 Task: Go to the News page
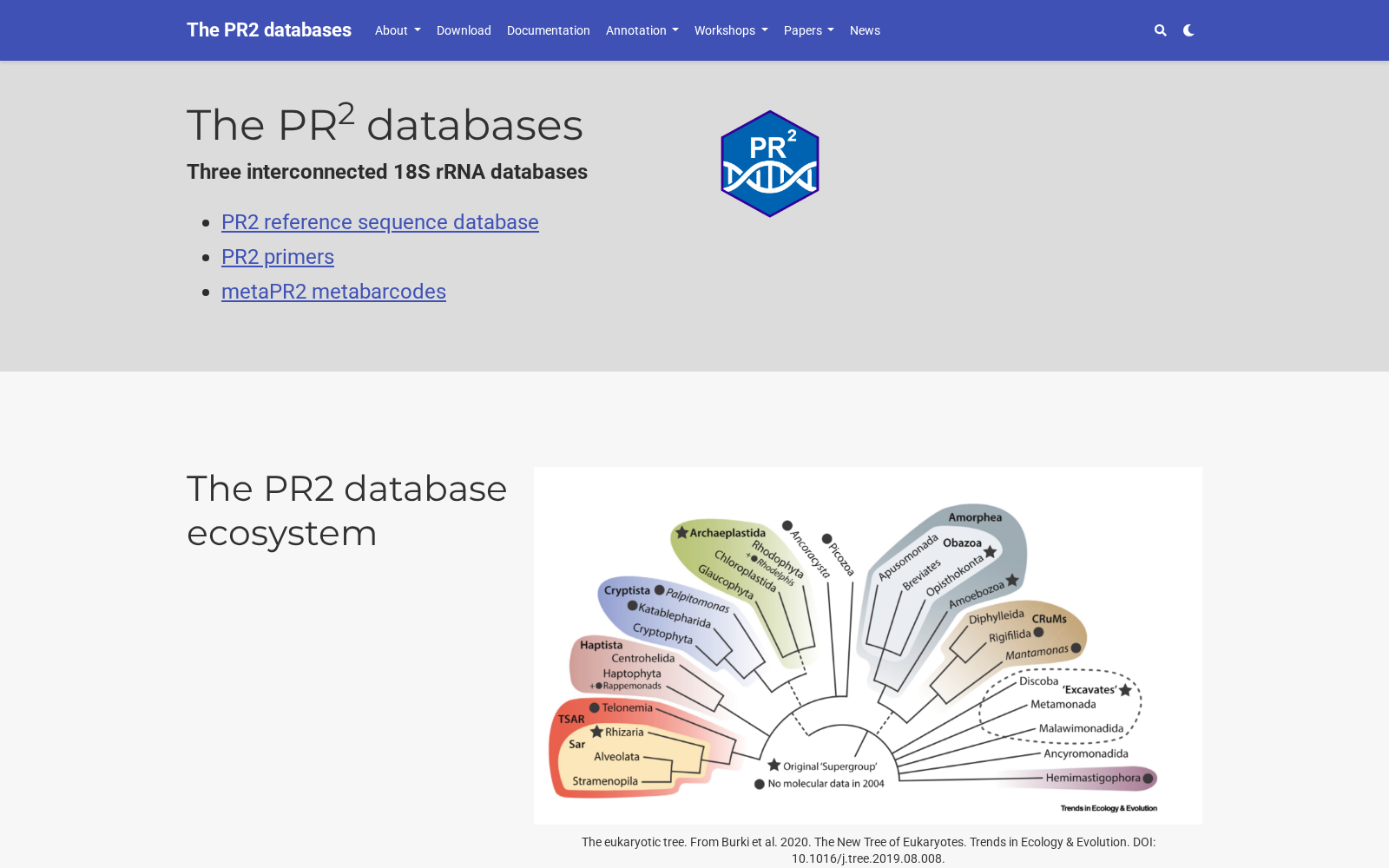[x=865, y=30]
